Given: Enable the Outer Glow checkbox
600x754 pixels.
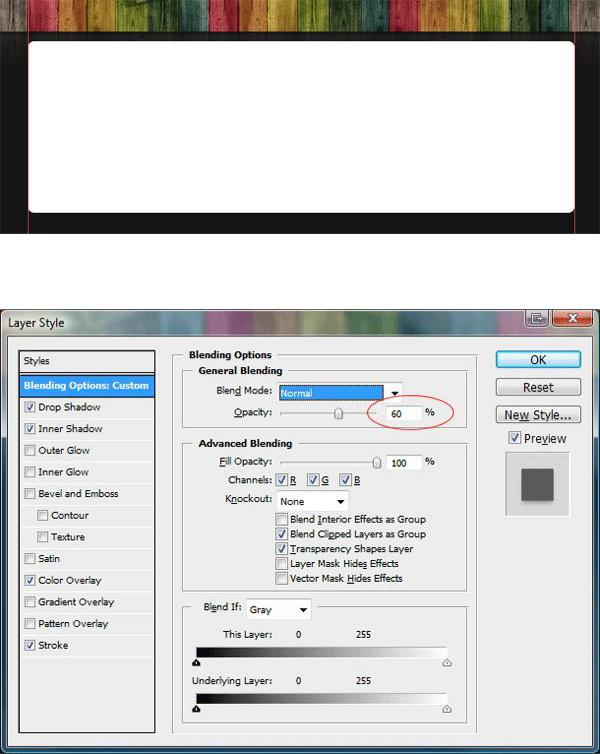Looking at the screenshot, I should click(30, 450).
